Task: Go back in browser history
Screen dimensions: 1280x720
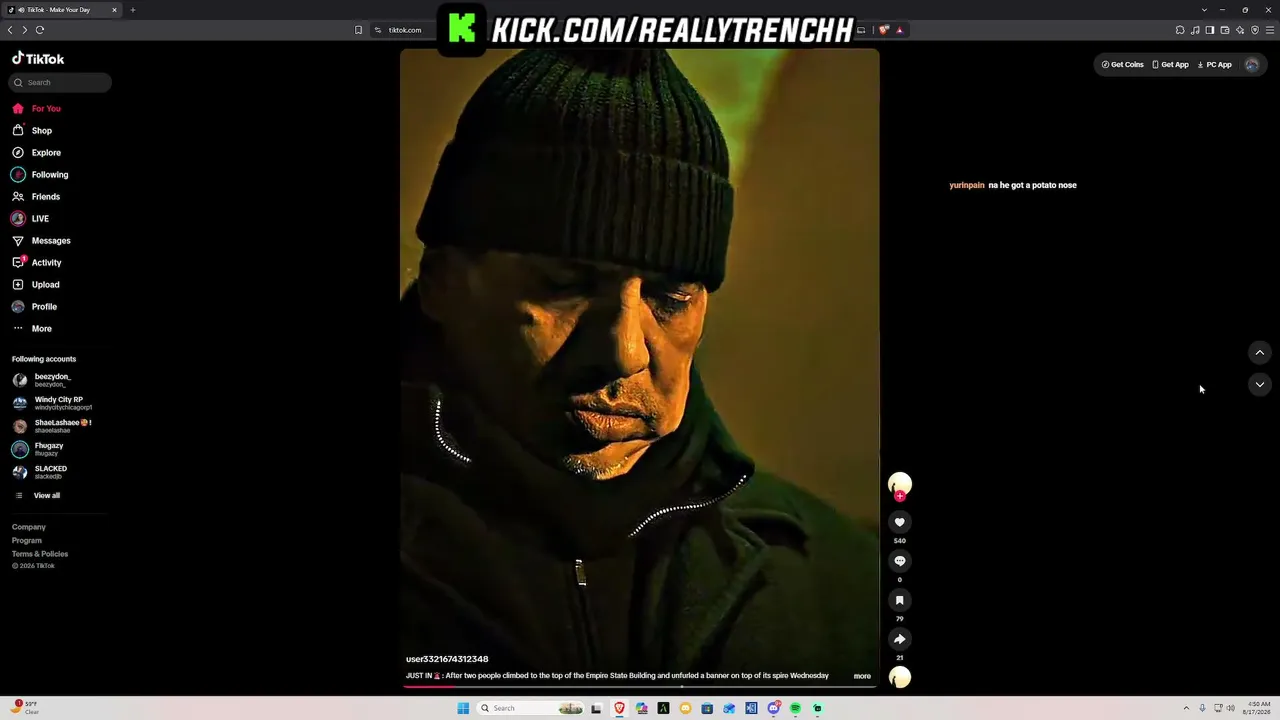Action: pyautogui.click(x=10, y=30)
